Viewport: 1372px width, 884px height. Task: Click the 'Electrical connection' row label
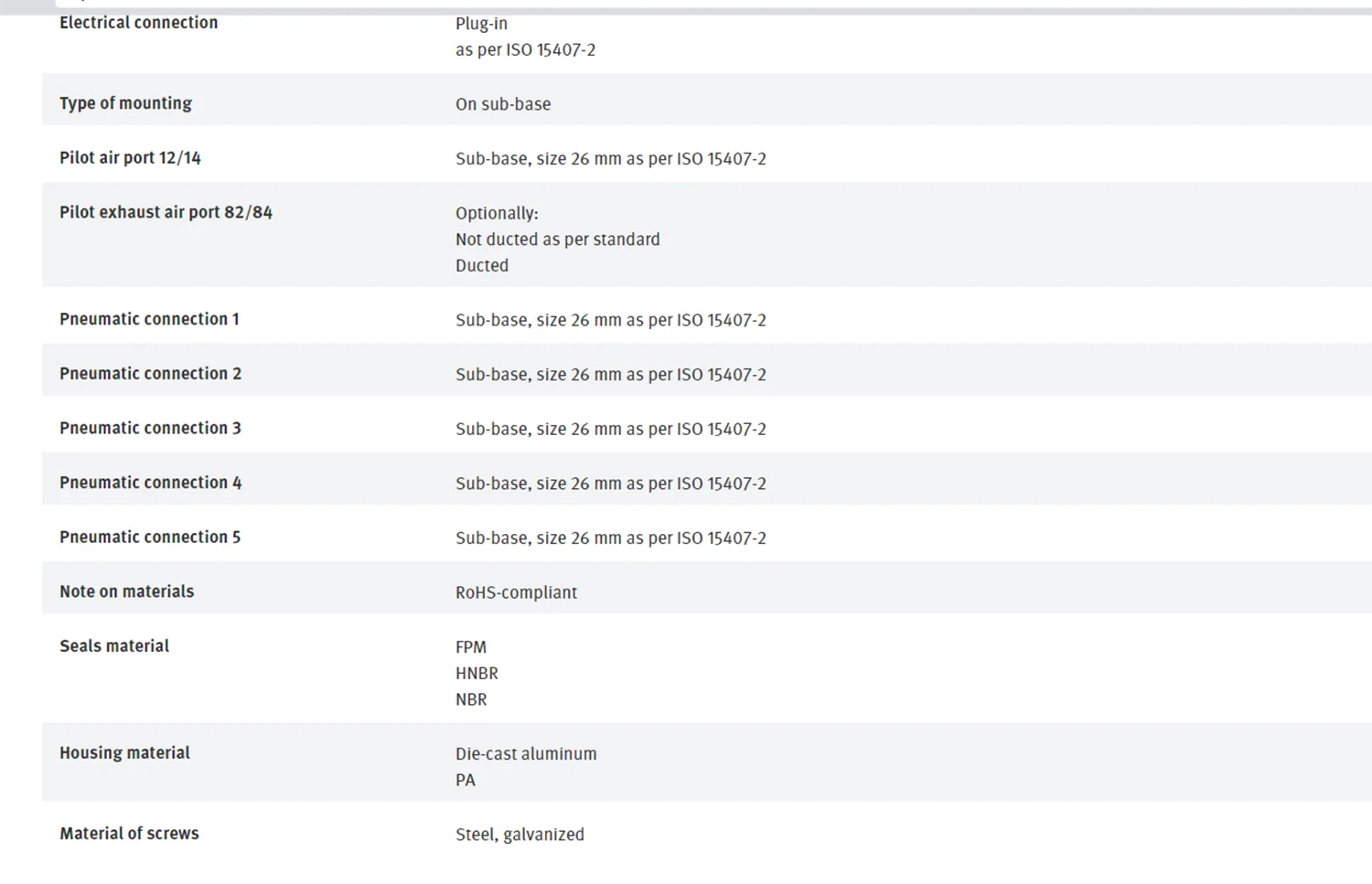138,23
